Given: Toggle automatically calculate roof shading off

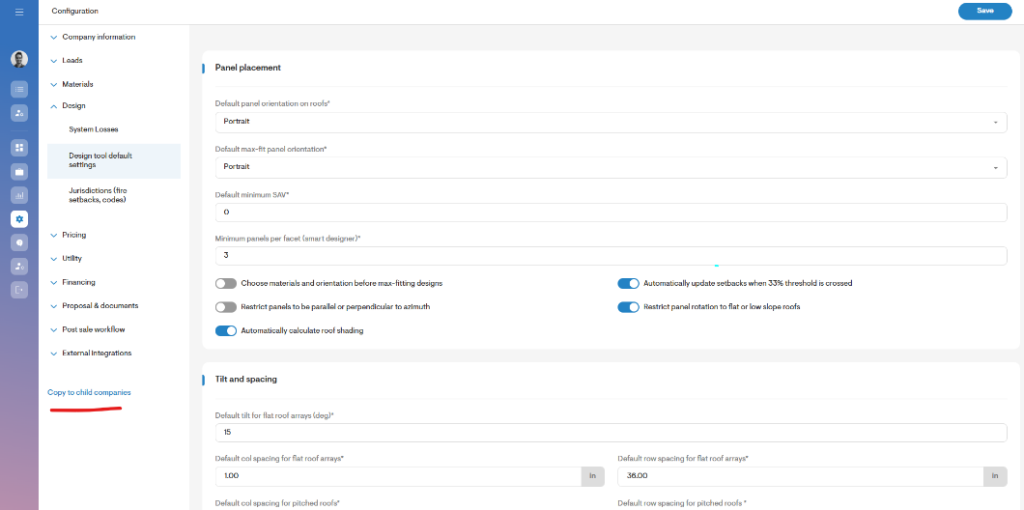Looking at the screenshot, I should 226,331.
